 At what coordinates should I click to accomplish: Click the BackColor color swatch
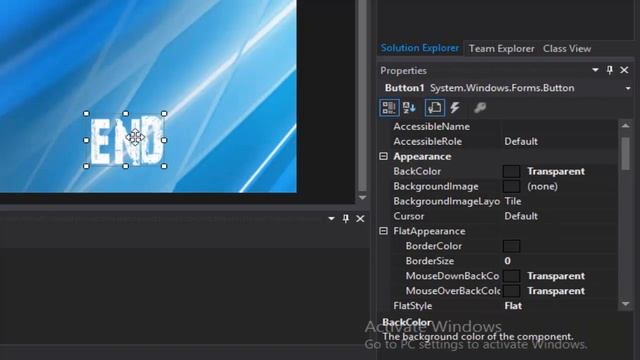coord(511,171)
